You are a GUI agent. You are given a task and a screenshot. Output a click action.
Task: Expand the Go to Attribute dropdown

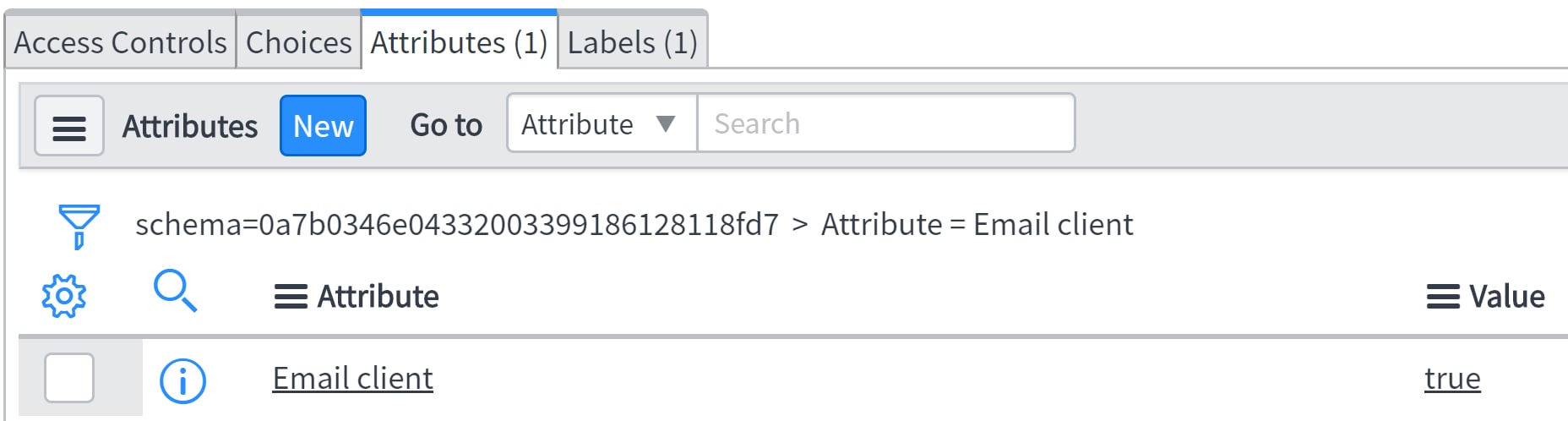[602, 123]
